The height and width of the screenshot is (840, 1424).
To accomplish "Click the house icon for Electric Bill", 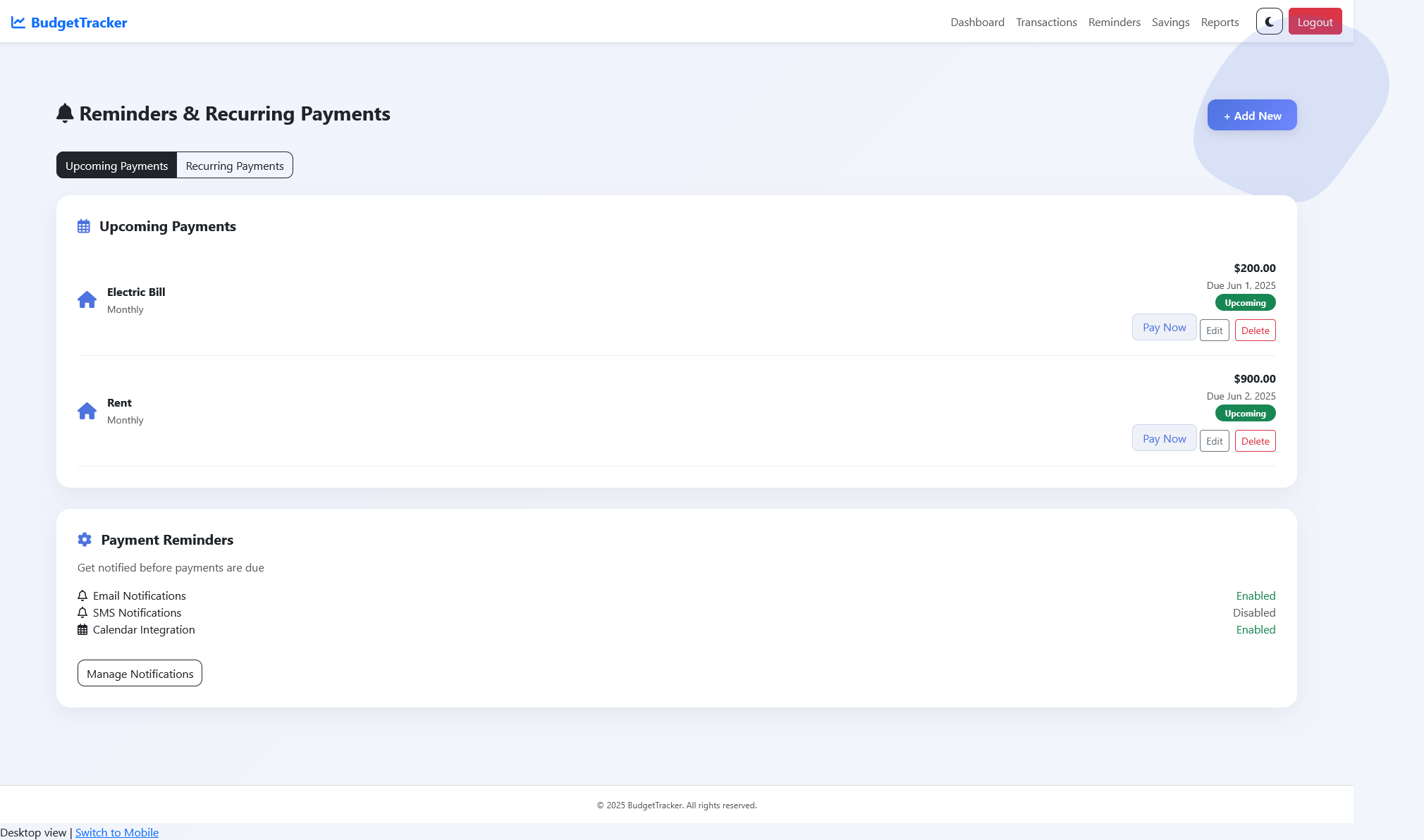I will pos(87,300).
